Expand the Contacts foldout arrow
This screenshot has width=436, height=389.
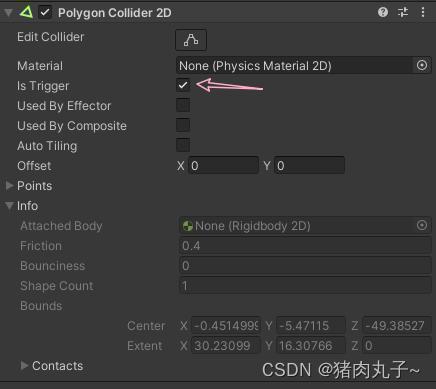(x=24, y=366)
